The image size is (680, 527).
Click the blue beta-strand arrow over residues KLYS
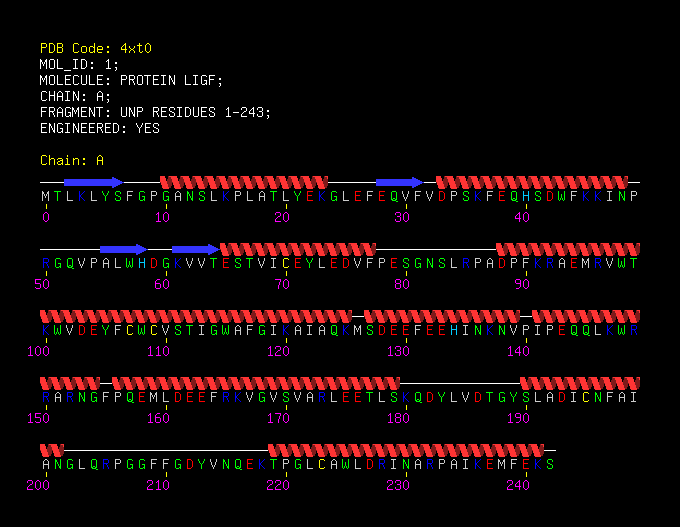94,182
